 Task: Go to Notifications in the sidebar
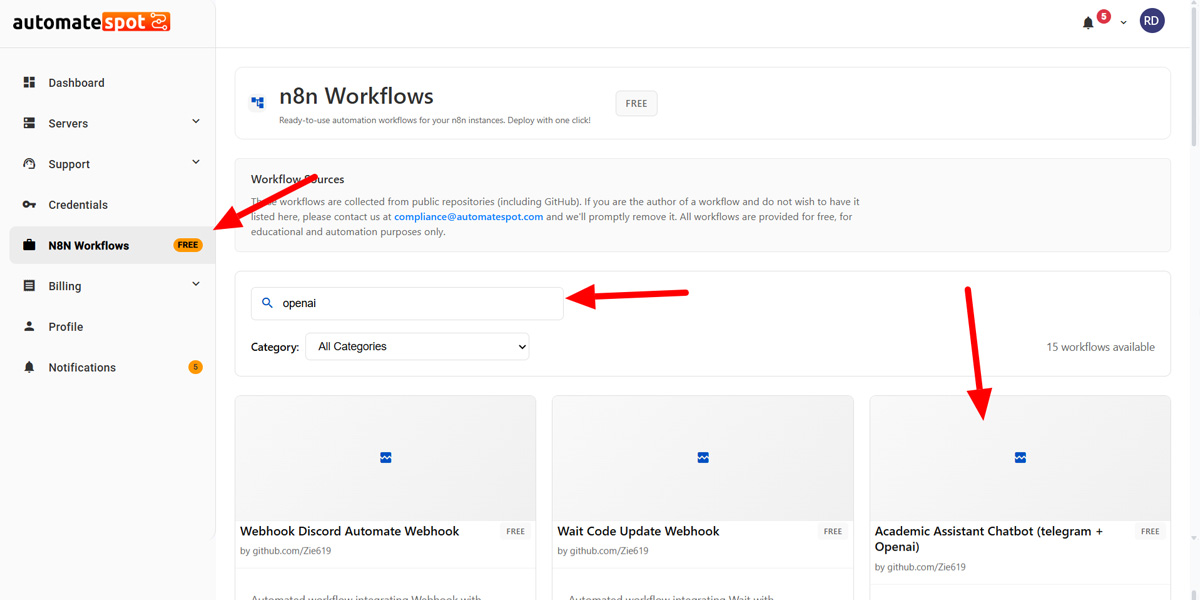click(x=82, y=368)
